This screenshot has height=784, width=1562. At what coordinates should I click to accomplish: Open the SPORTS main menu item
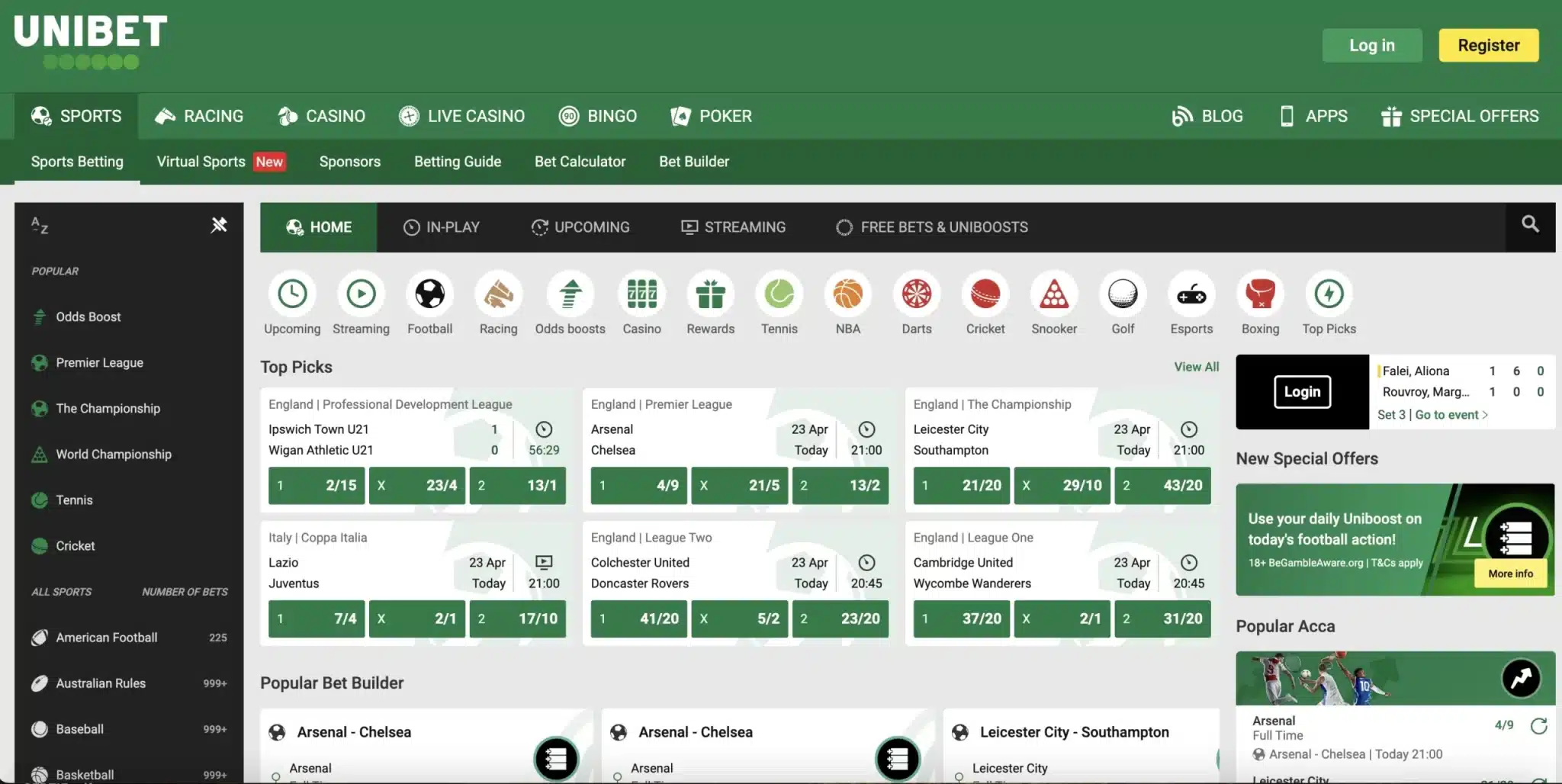click(x=76, y=116)
